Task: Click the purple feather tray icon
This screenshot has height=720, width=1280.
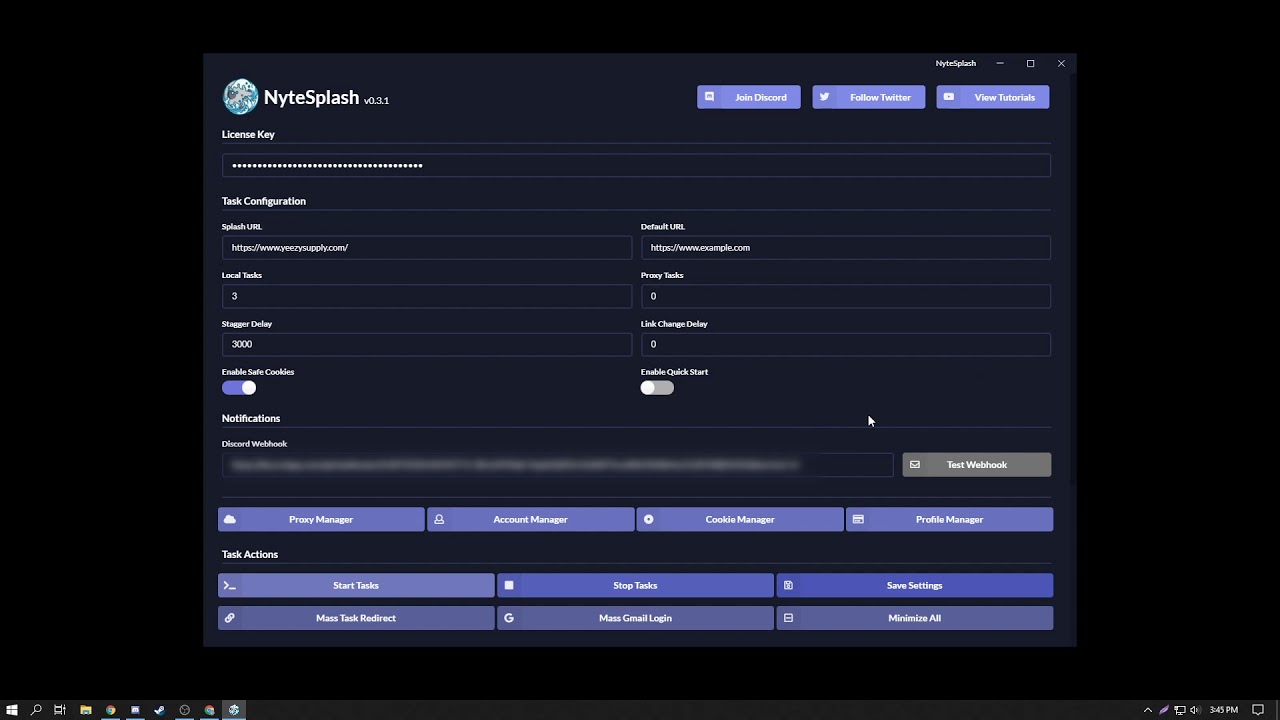Action: click(1164, 710)
